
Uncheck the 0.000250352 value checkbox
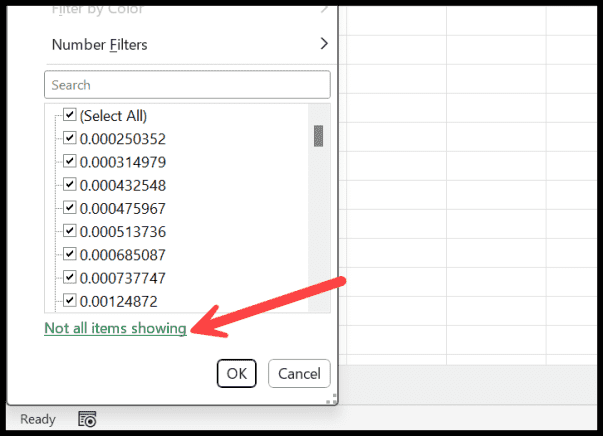tap(69, 138)
